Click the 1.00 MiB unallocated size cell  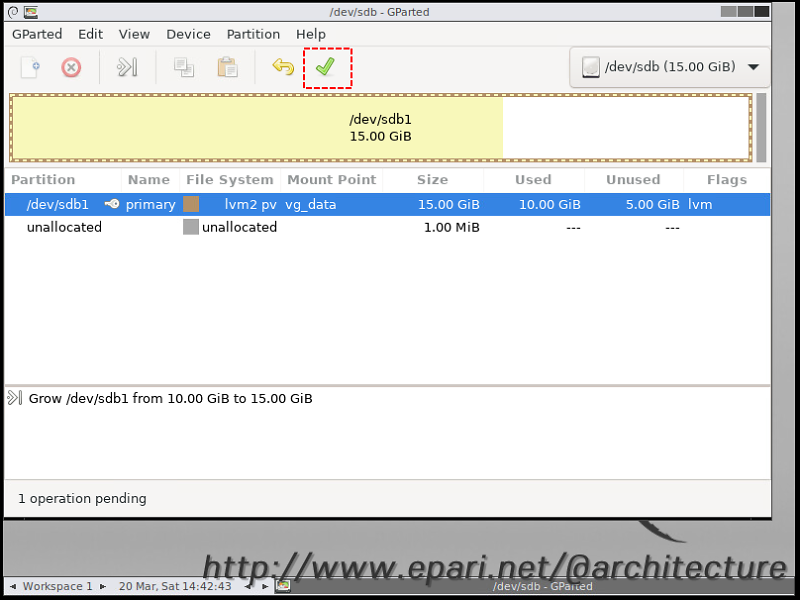click(x=452, y=228)
